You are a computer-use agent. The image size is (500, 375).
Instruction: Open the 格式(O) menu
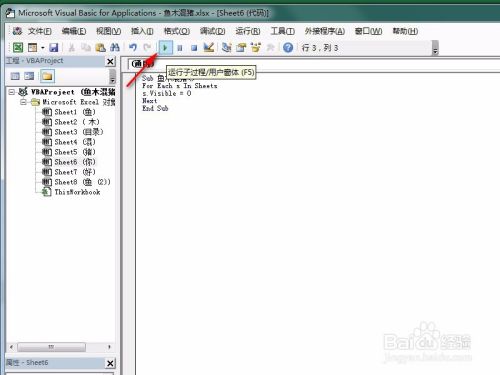[177, 31]
